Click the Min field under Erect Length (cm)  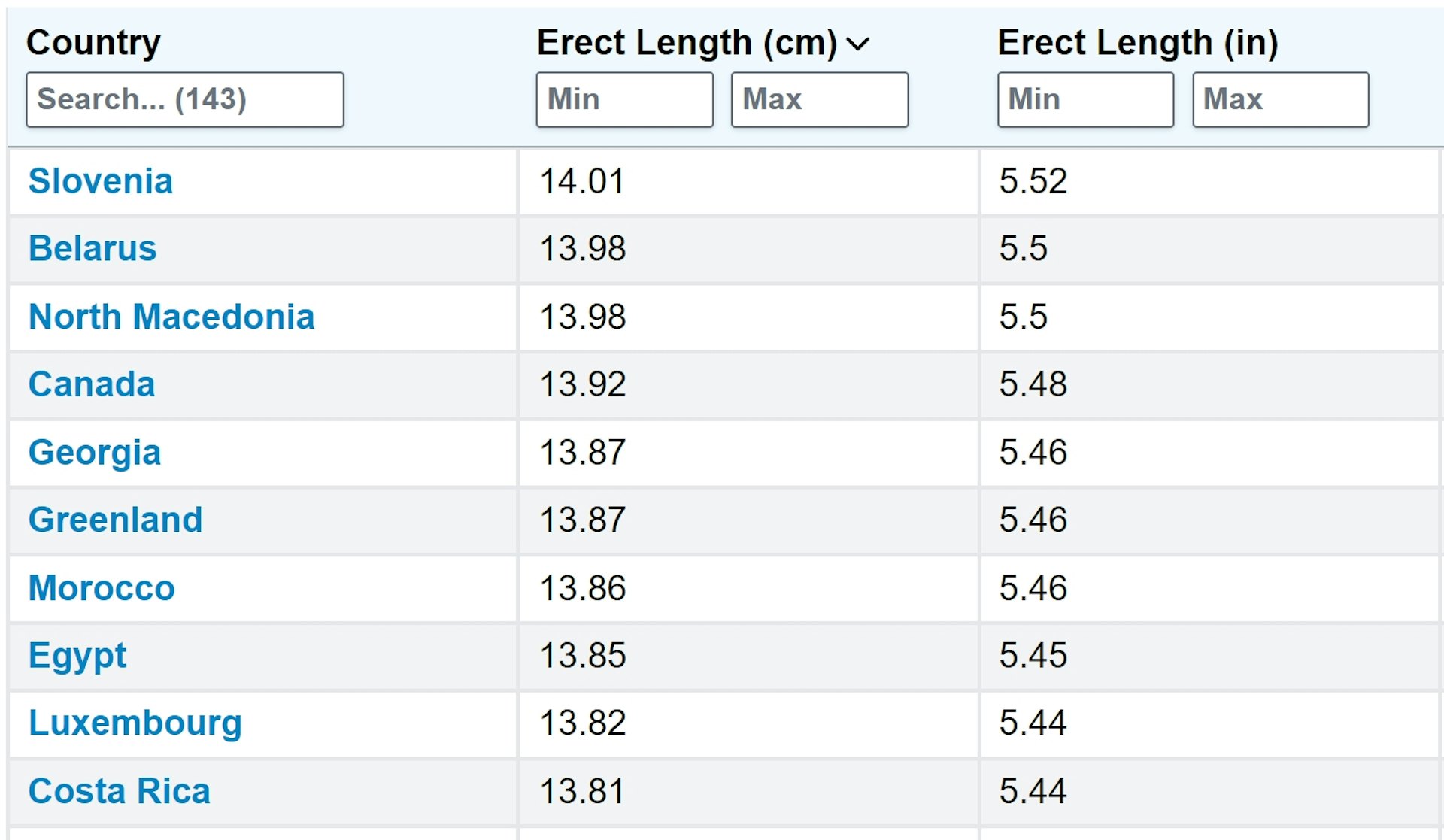click(624, 99)
